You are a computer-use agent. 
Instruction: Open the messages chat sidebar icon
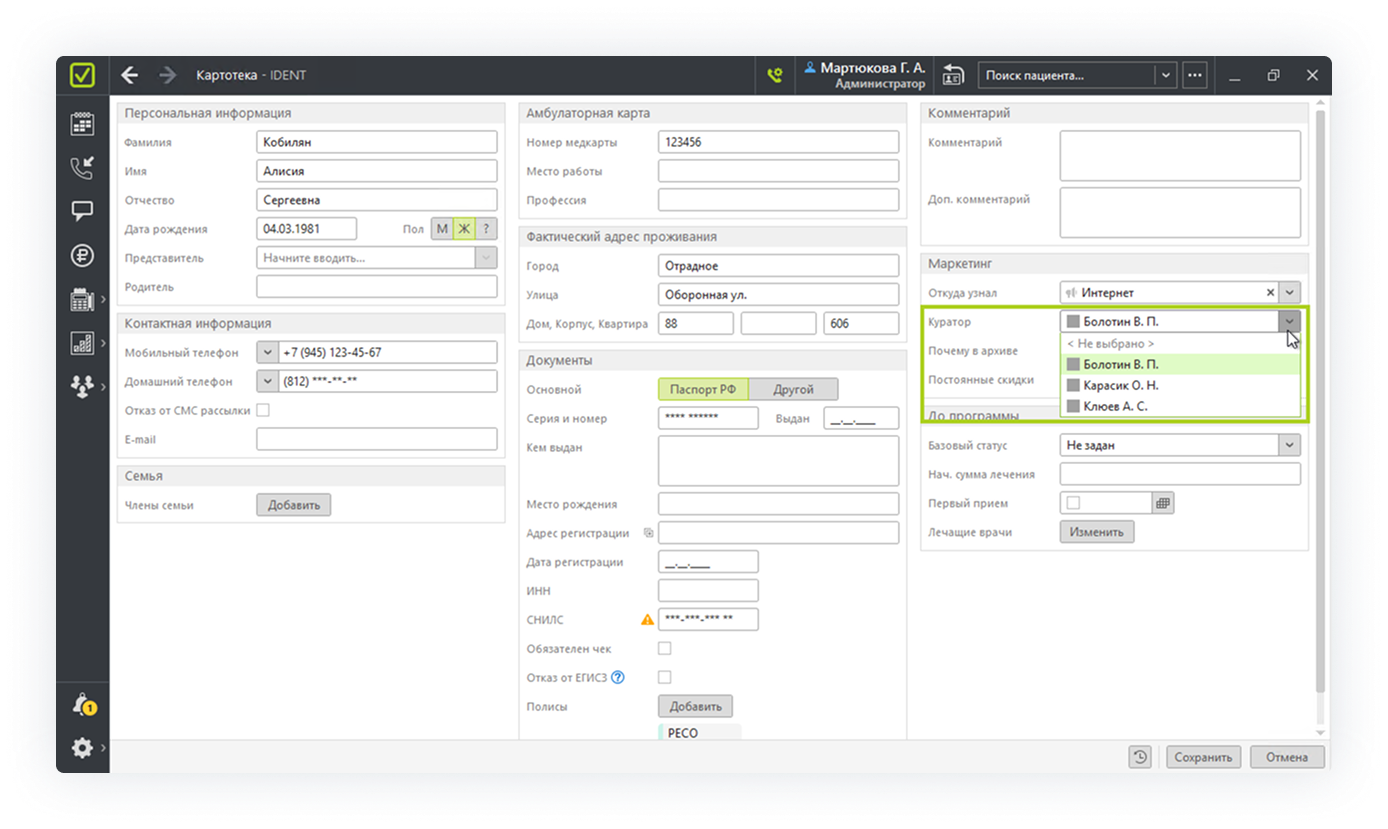coord(82,211)
